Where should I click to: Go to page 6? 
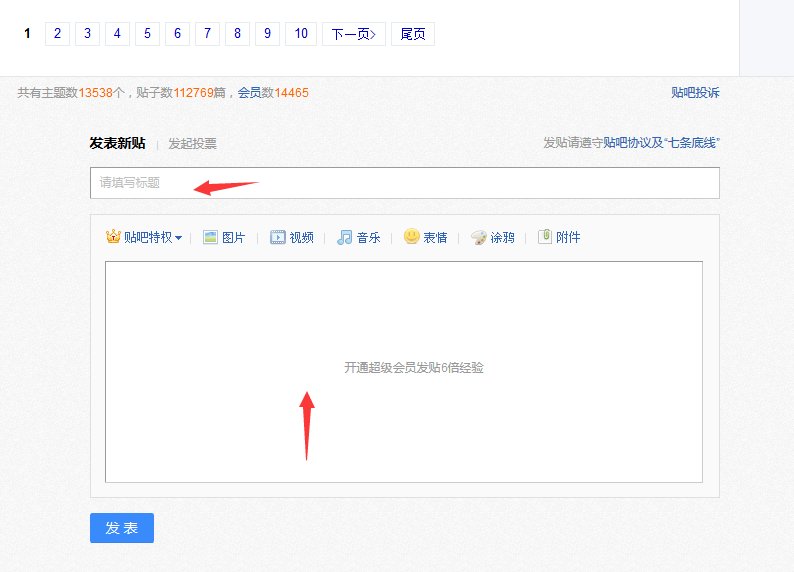177,34
